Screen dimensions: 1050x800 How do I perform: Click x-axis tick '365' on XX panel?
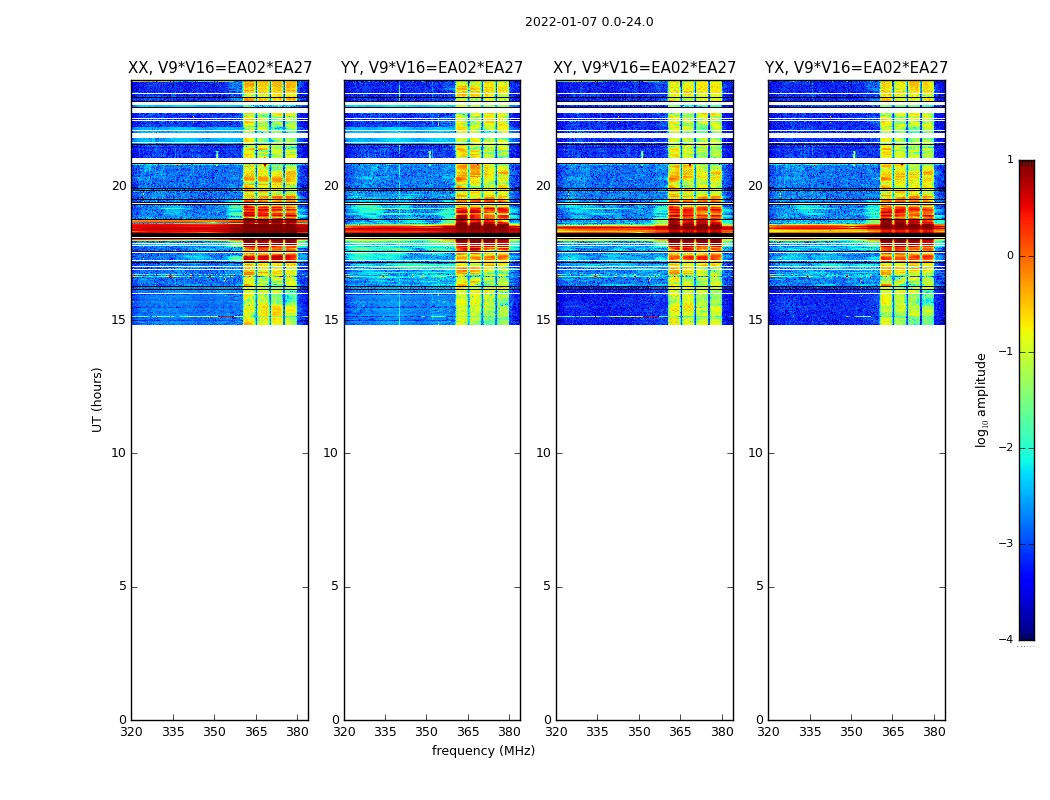click(x=256, y=732)
